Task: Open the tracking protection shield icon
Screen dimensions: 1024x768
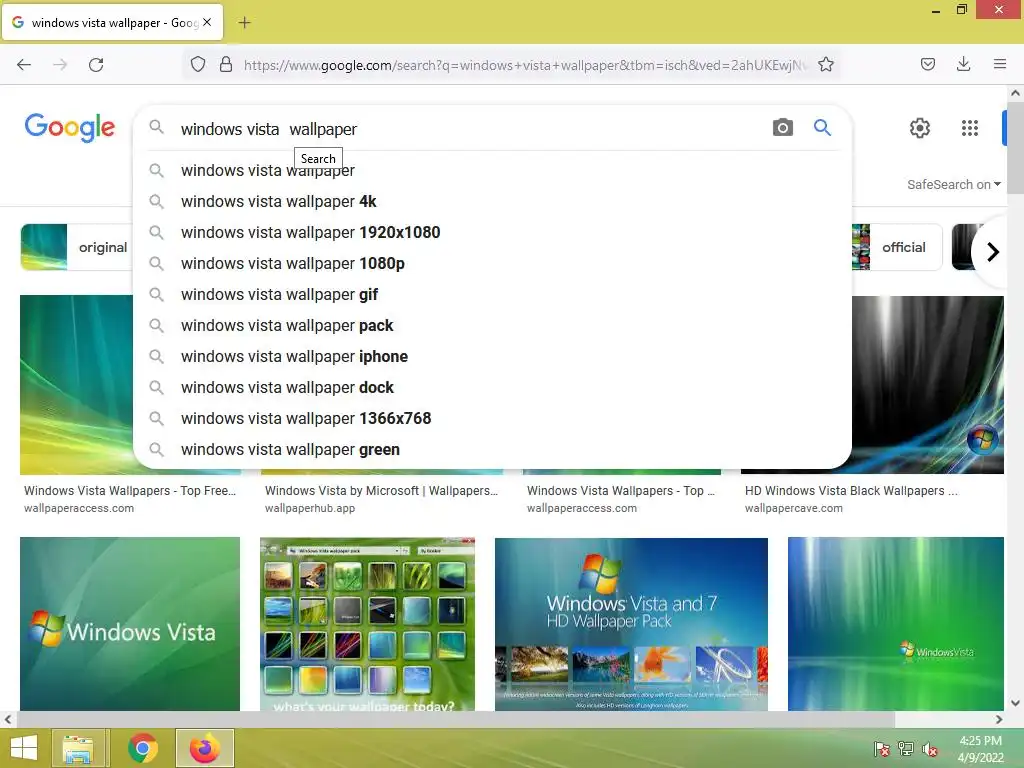Action: 198,65
